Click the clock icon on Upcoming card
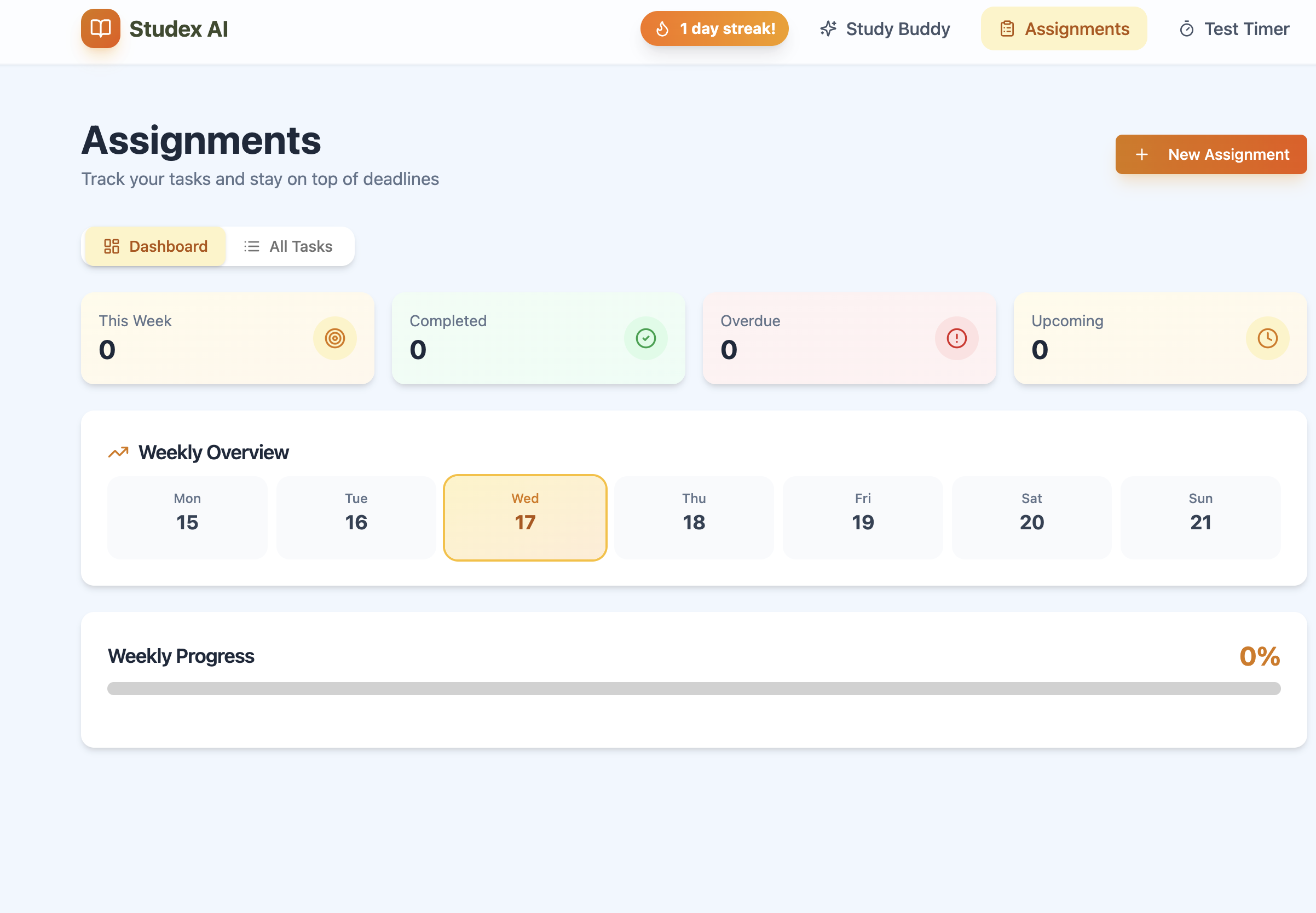This screenshot has width=1316, height=913. (x=1267, y=338)
